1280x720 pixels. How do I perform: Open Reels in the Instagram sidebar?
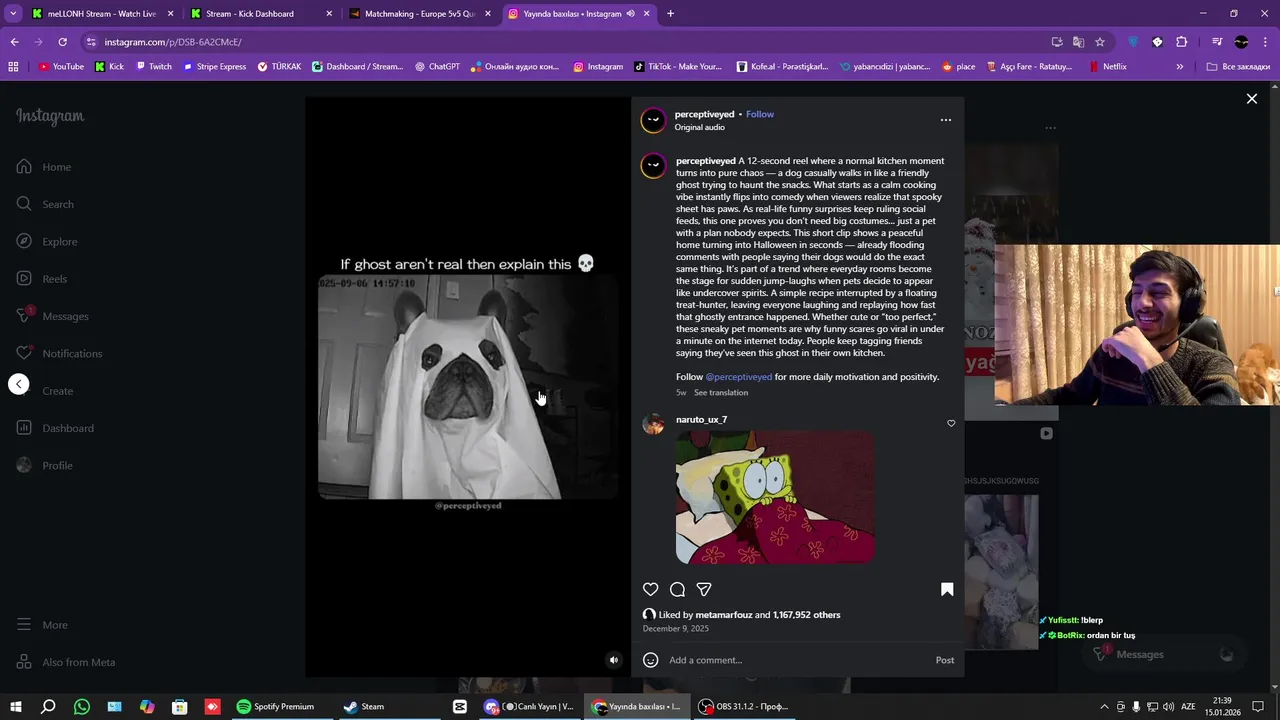click(x=42, y=279)
